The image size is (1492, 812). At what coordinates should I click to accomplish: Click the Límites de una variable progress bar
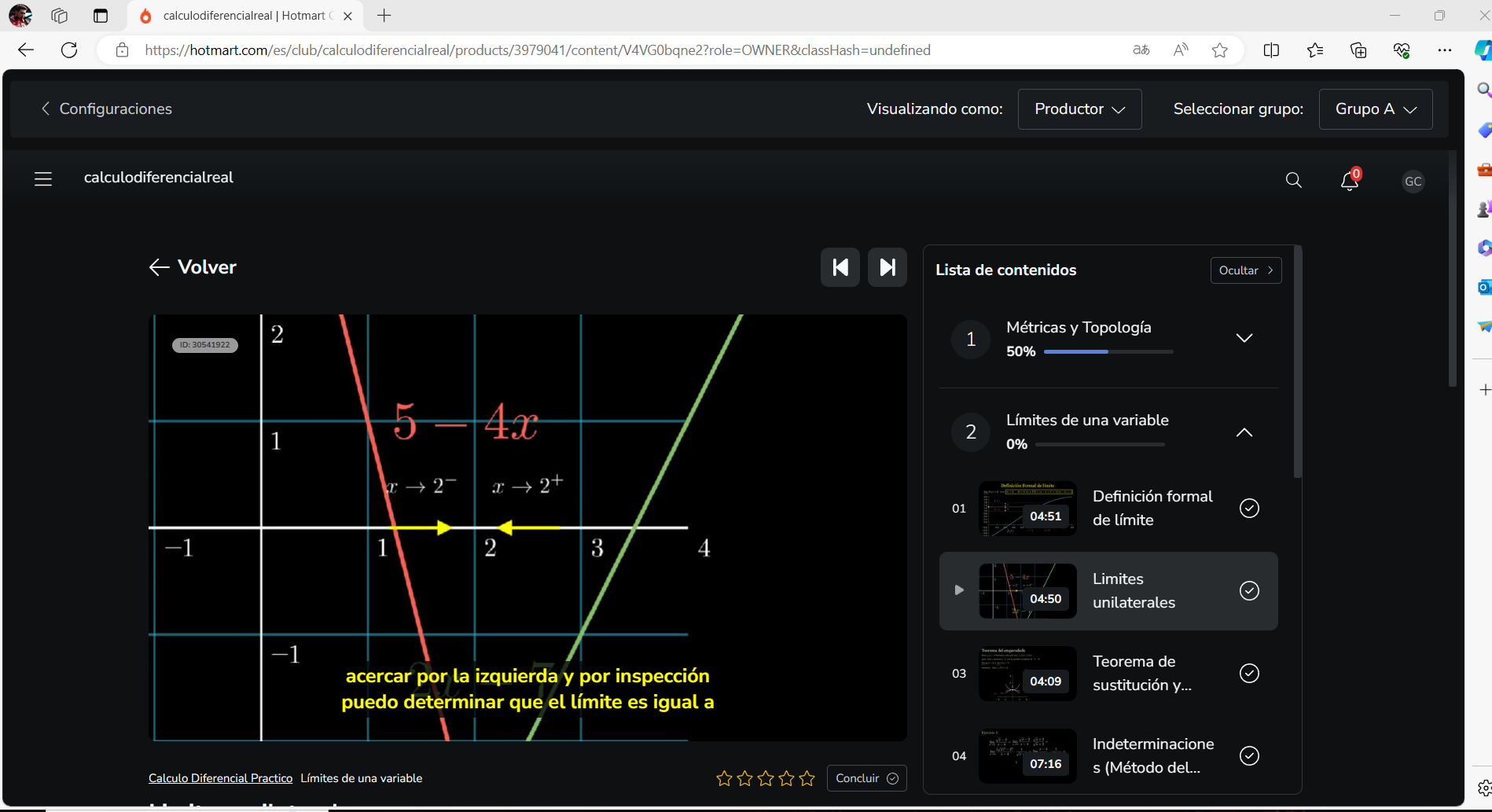click(x=1100, y=445)
